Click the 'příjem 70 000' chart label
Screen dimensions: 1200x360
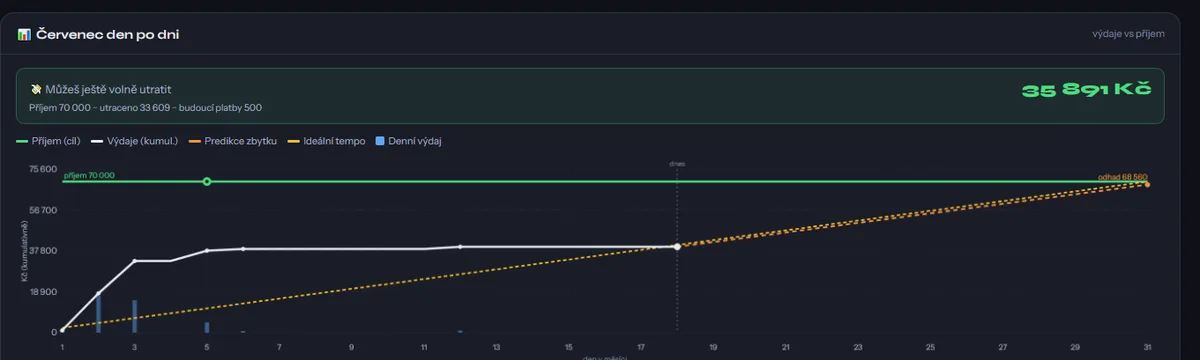[89, 175]
